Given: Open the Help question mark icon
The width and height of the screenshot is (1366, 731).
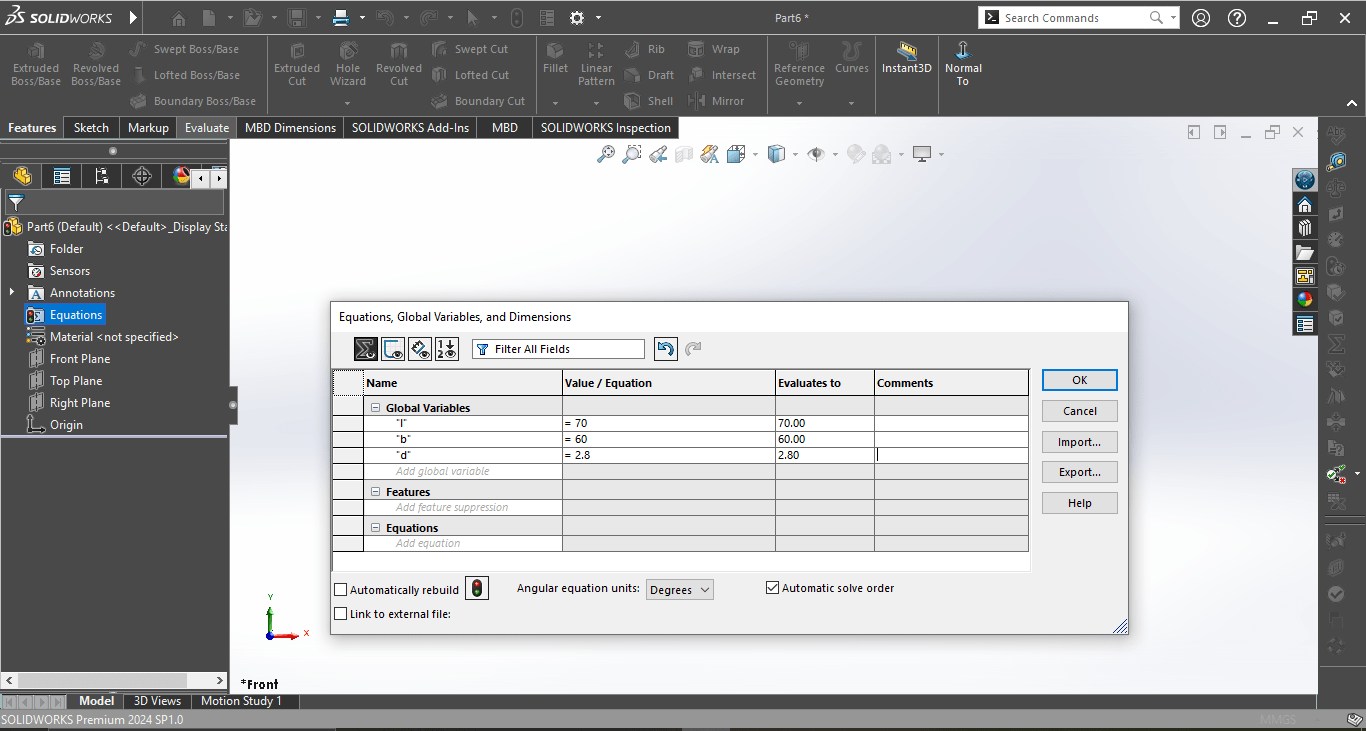Looking at the screenshot, I should pos(1237,18).
